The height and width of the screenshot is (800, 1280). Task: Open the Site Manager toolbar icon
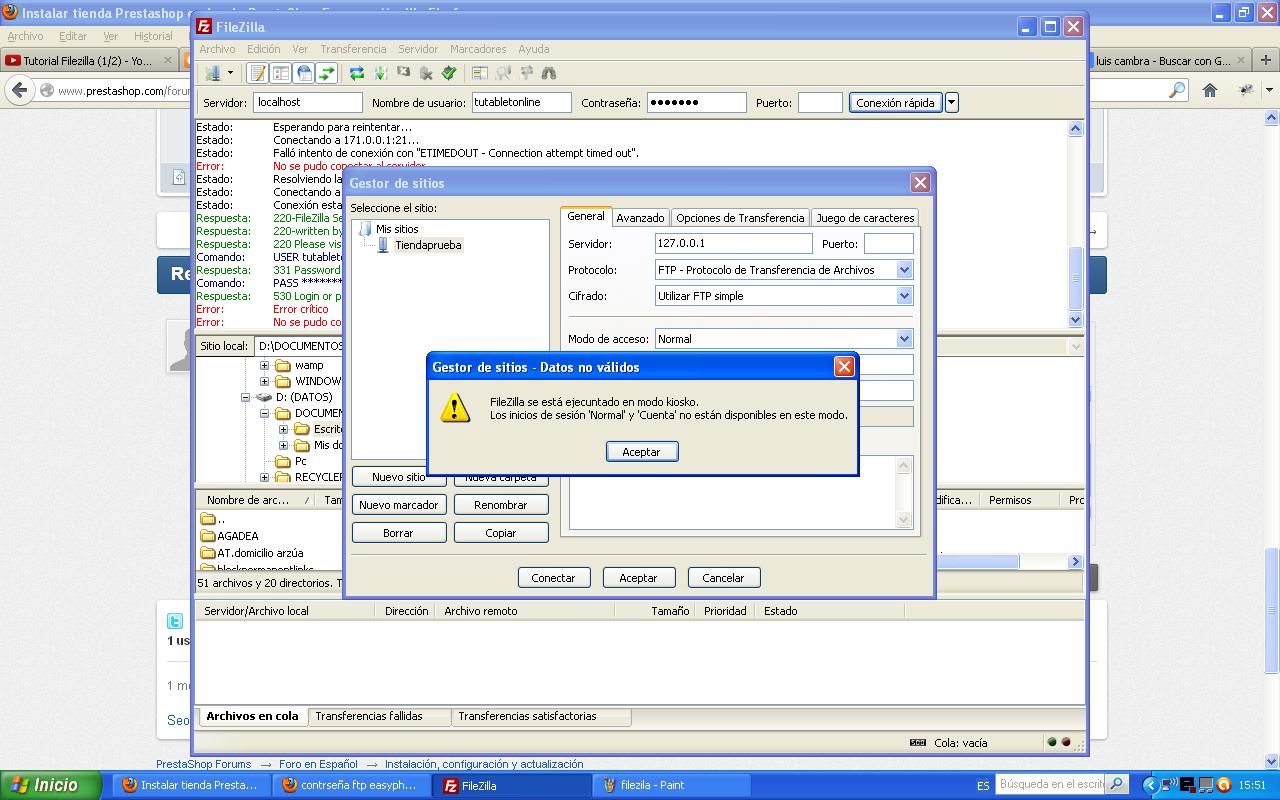[213, 73]
